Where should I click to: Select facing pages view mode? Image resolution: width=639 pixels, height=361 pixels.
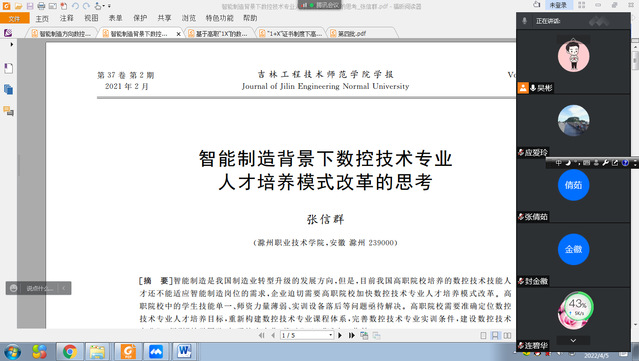click(x=507, y=335)
